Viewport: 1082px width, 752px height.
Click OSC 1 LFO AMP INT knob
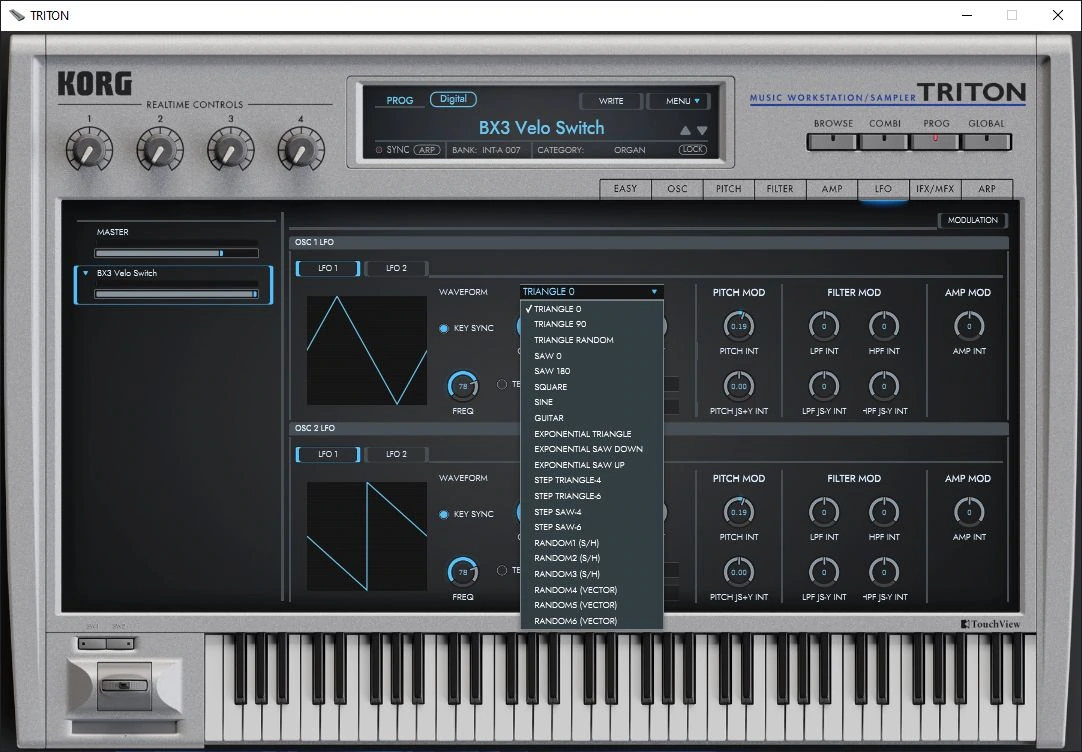point(969,326)
